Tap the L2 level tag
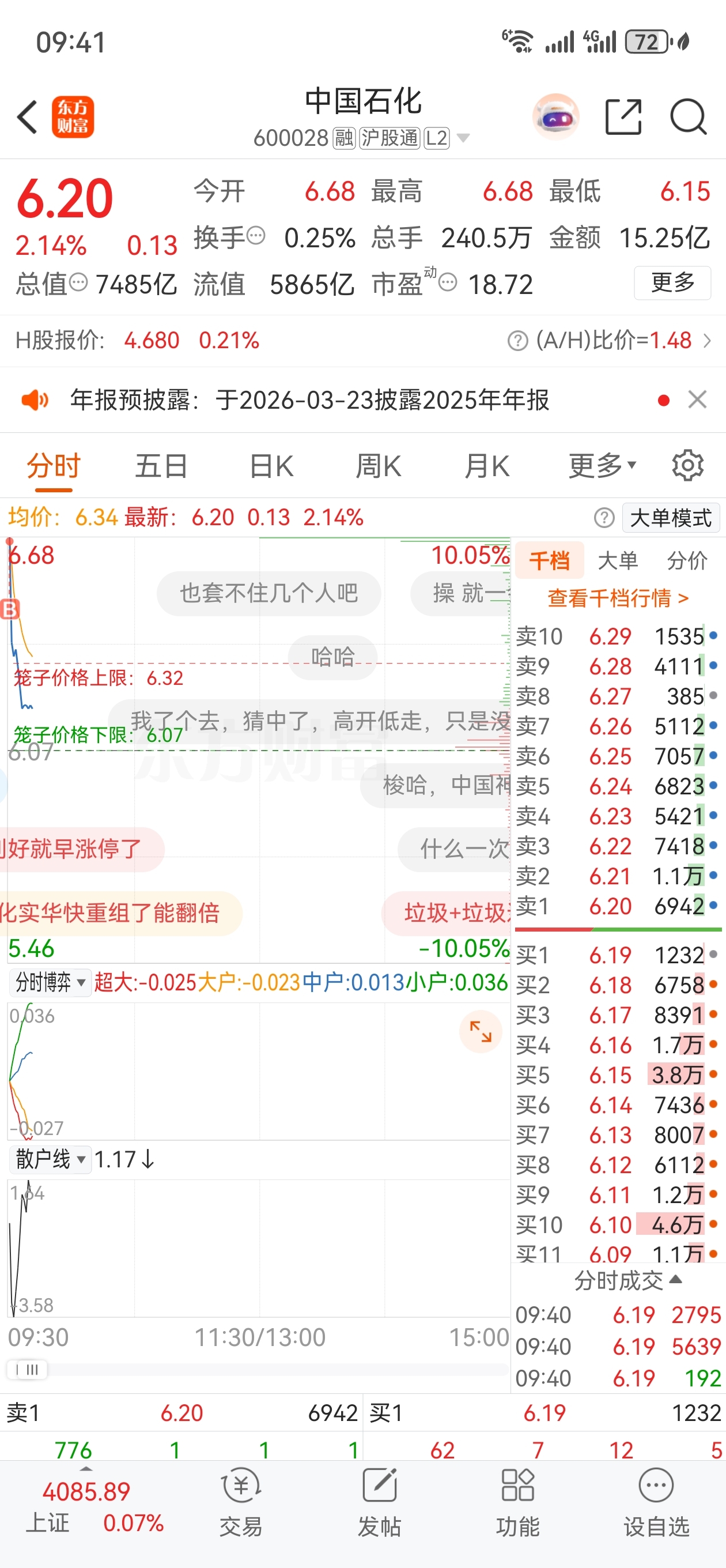This screenshot has height=1568, width=726. [436, 138]
